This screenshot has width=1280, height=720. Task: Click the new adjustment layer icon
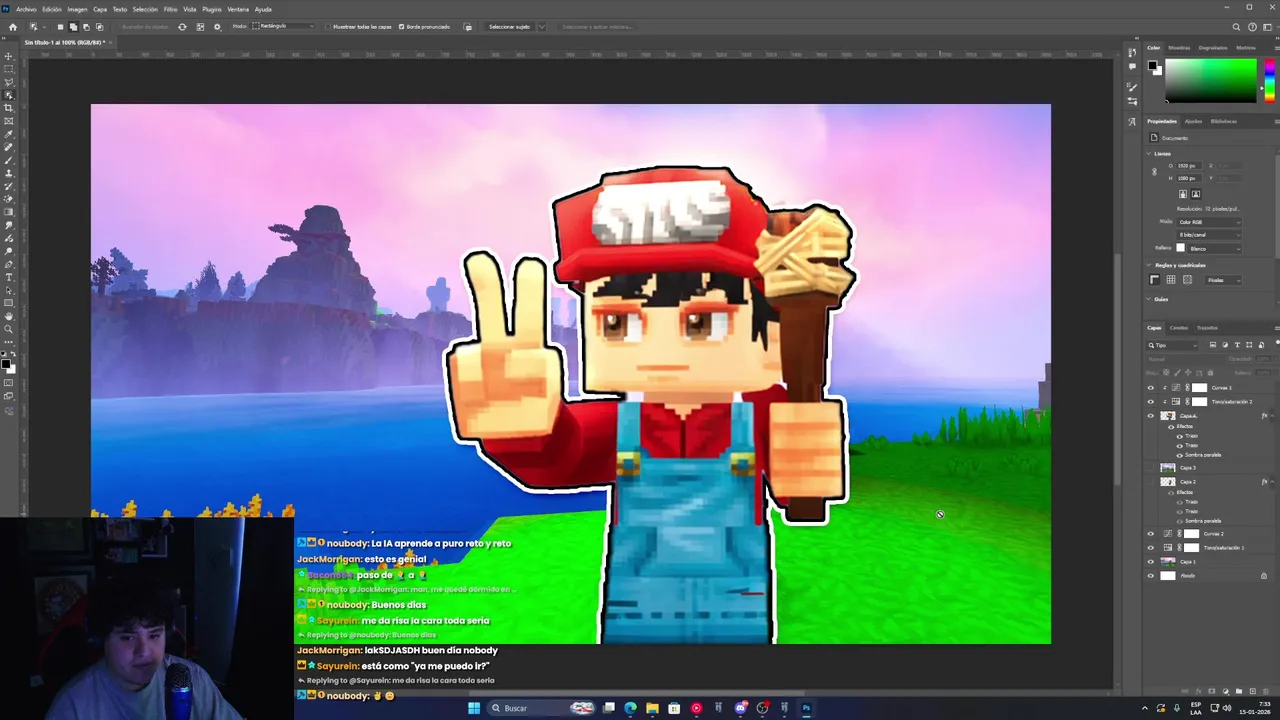(1226, 691)
